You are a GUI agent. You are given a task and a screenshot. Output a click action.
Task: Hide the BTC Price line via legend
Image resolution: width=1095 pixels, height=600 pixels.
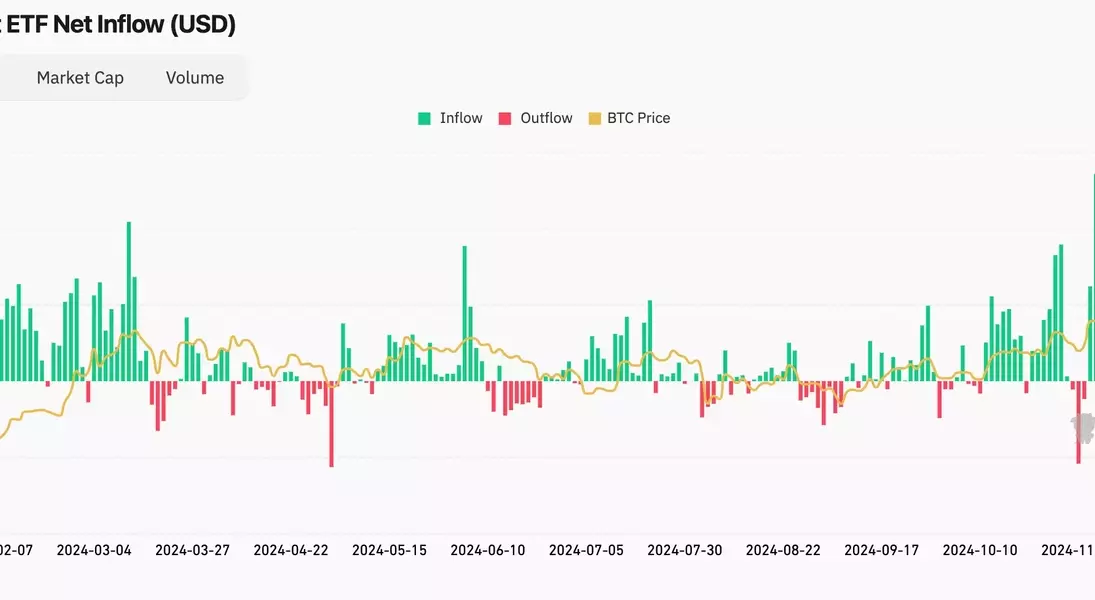pos(638,118)
